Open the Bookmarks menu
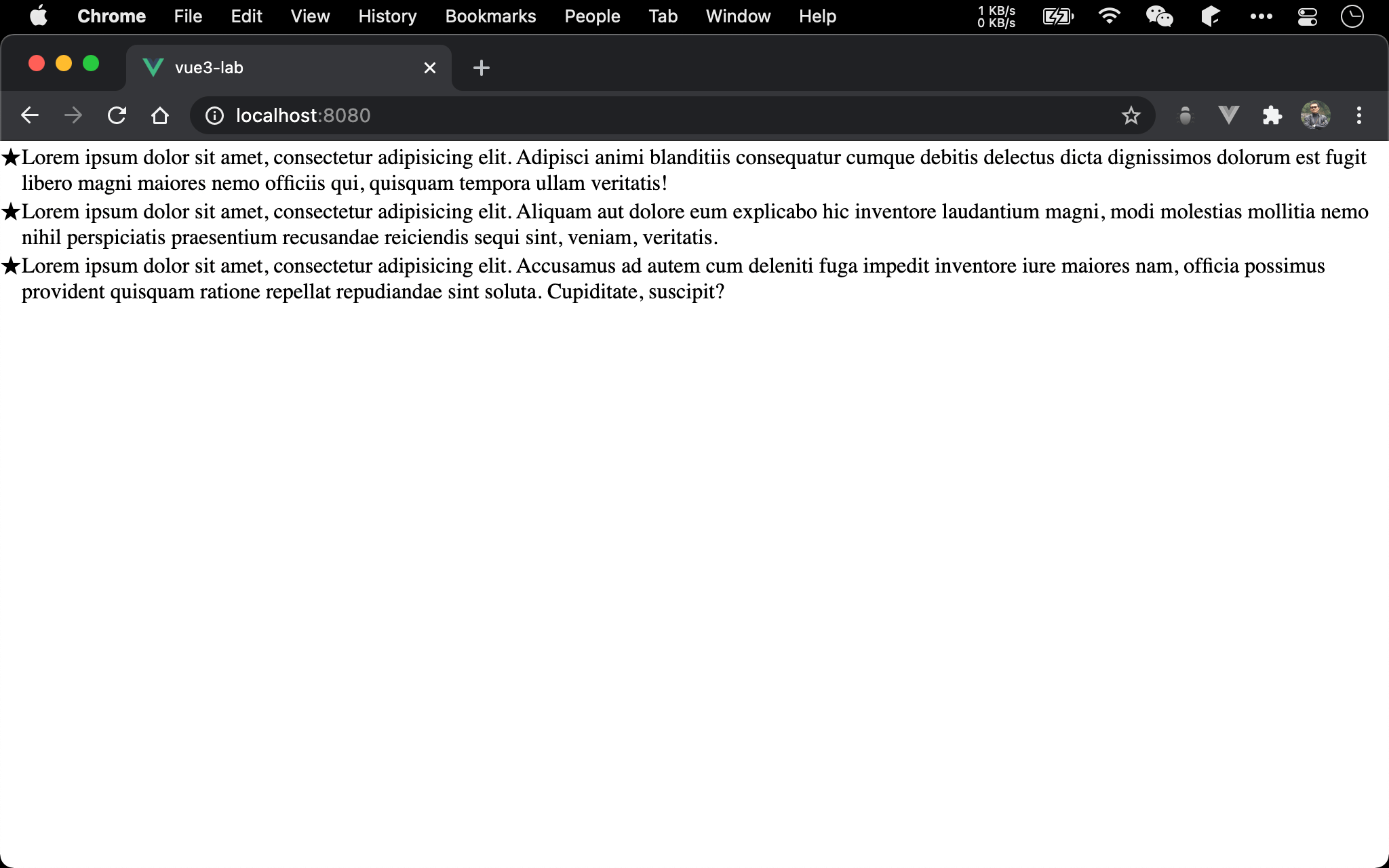The width and height of the screenshot is (1389, 868). [490, 16]
